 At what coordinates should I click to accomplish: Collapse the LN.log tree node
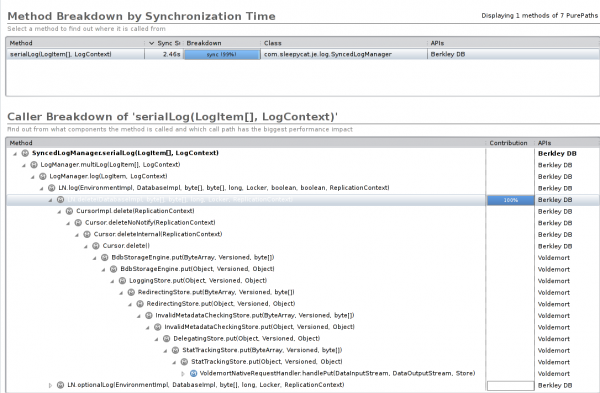[41, 188]
